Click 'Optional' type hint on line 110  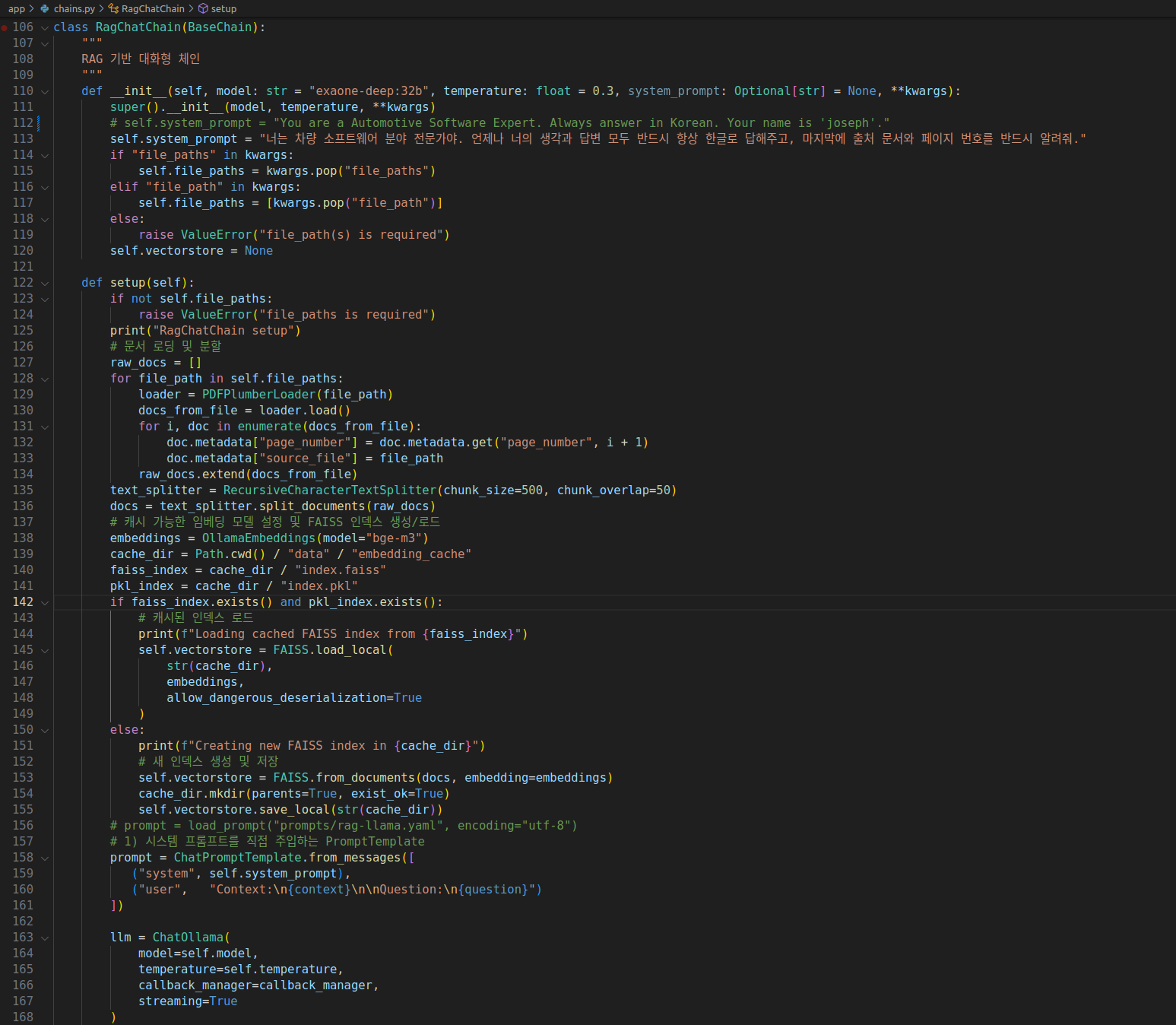coord(762,91)
